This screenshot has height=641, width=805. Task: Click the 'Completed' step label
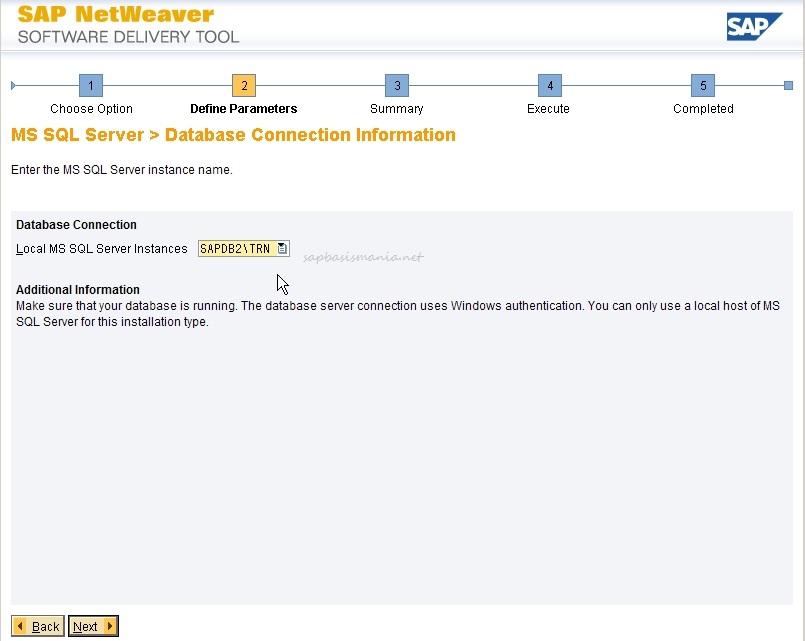point(703,109)
